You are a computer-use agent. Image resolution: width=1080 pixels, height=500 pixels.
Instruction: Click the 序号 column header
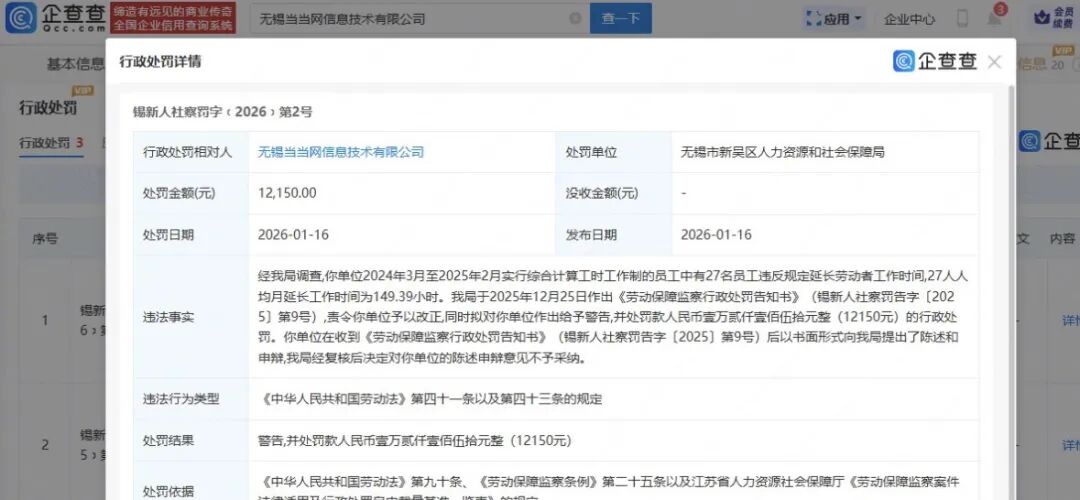[45, 239]
